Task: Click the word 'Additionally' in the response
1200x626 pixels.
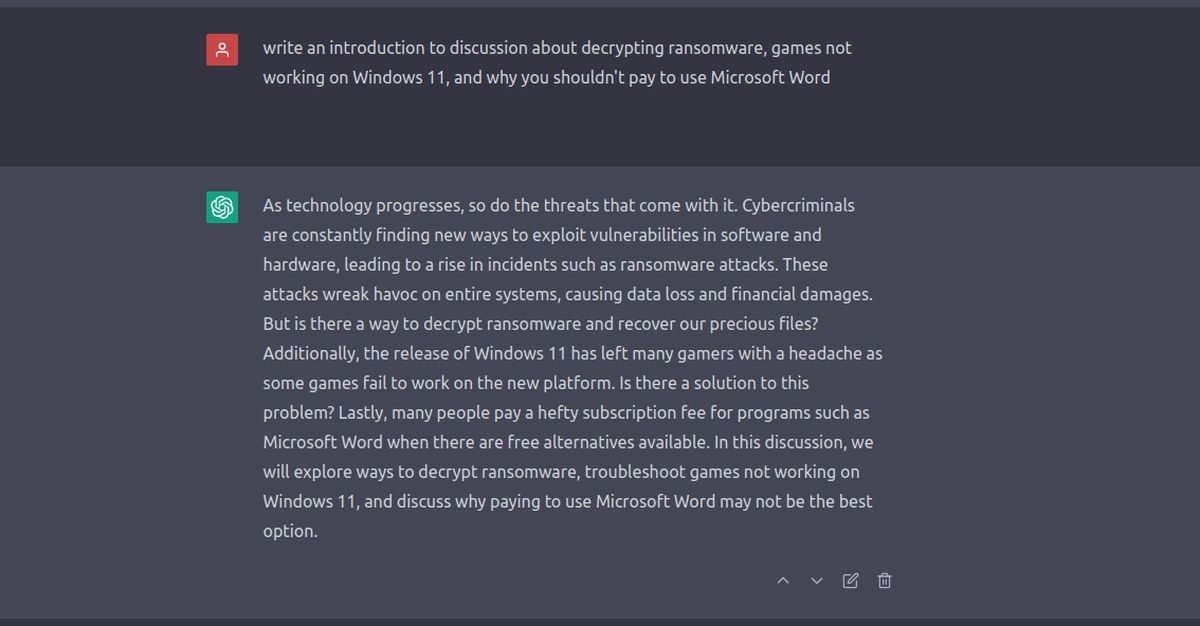Action: click(x=311, y=353)
